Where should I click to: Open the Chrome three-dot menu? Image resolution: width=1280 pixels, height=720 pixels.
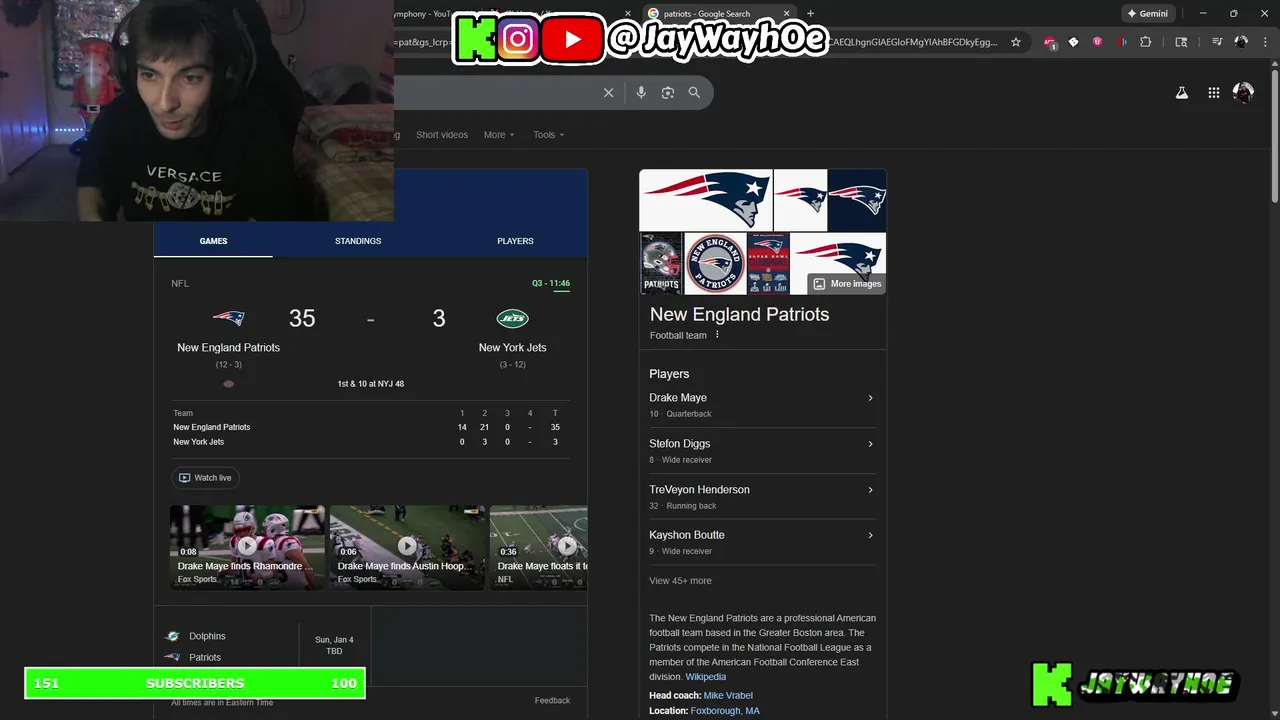[x=1265, y=42]
